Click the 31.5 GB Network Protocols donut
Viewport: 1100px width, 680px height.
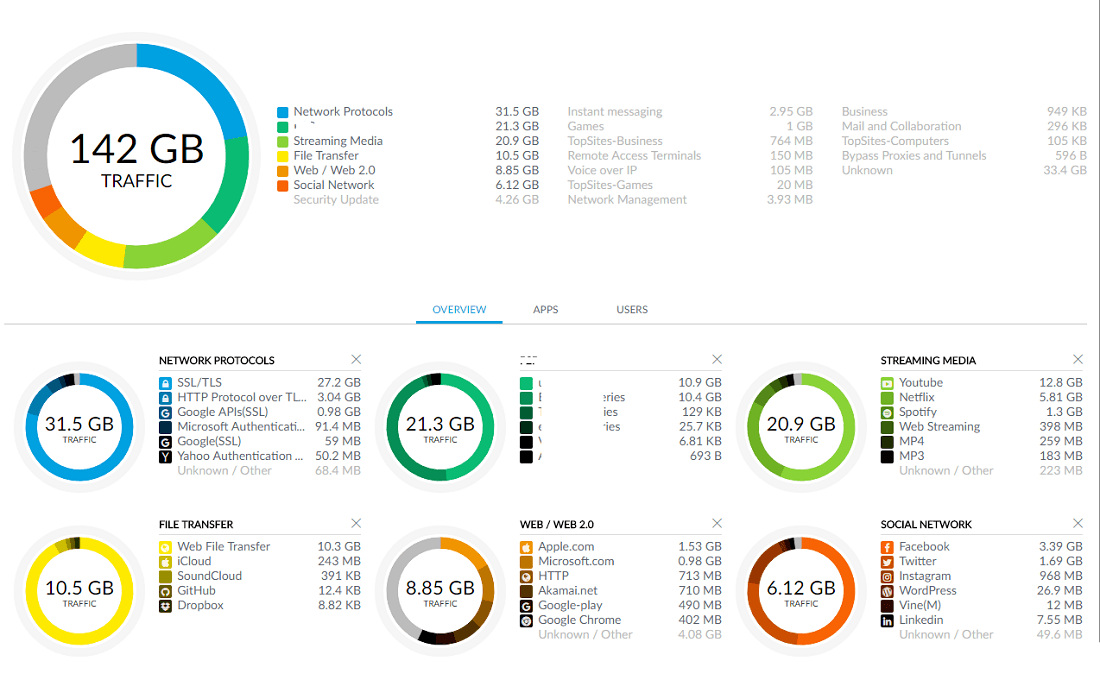[x=79, y=427]
